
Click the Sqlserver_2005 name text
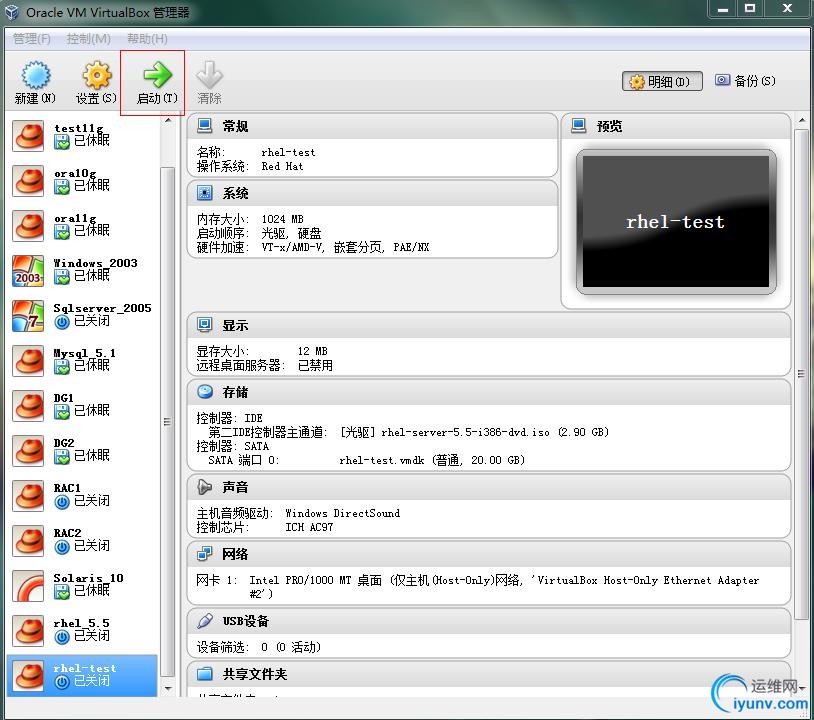102,308
